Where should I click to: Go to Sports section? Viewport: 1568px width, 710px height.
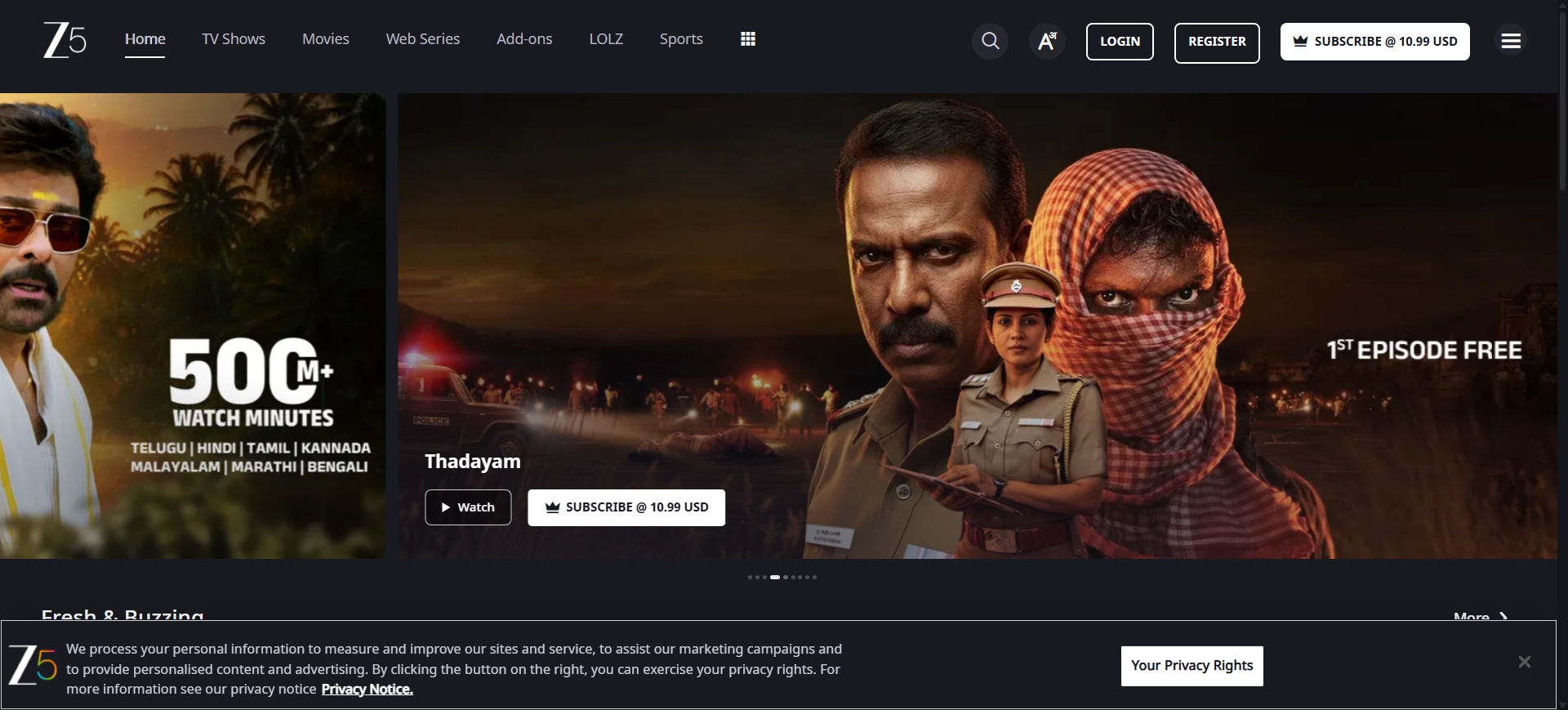click(x=681, y=39)
